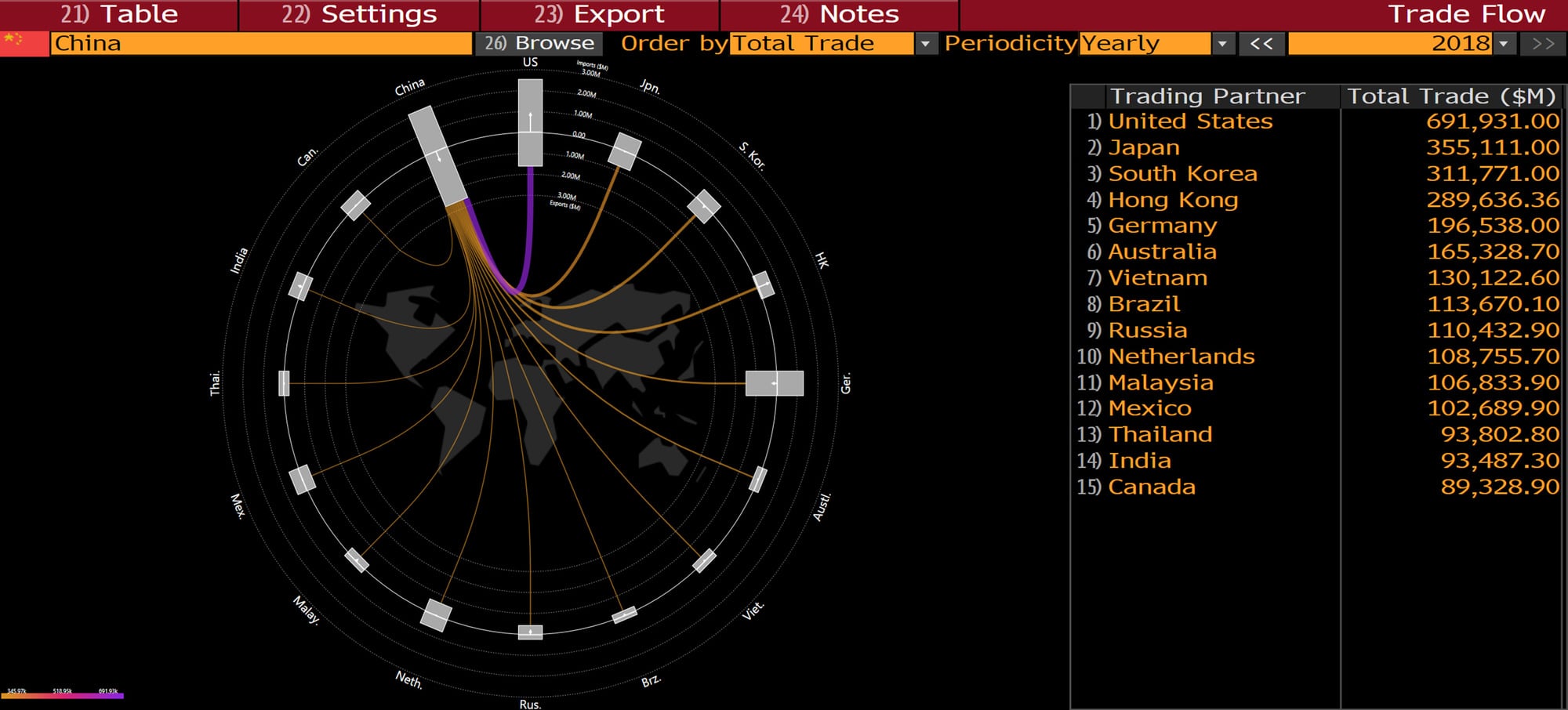Click the Jpn. node on chart
Image resolution: width=1568 pixels, height=710 pixels.
pos(625,151)
